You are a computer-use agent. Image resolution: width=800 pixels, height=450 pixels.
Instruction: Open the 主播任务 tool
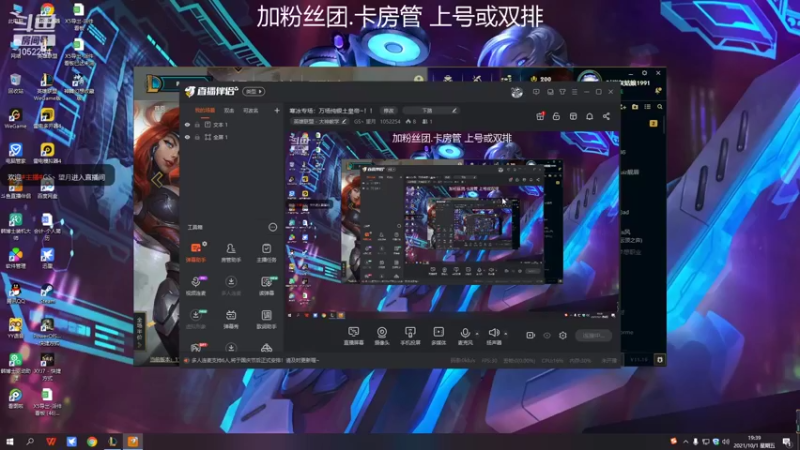[x=266, y=253]
